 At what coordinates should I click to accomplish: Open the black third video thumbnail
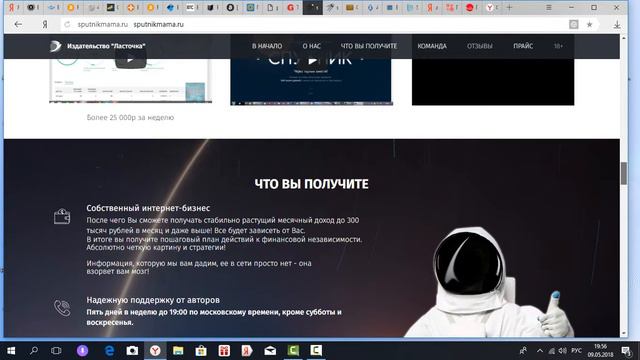pyautogui.click(x=493, y=82)
